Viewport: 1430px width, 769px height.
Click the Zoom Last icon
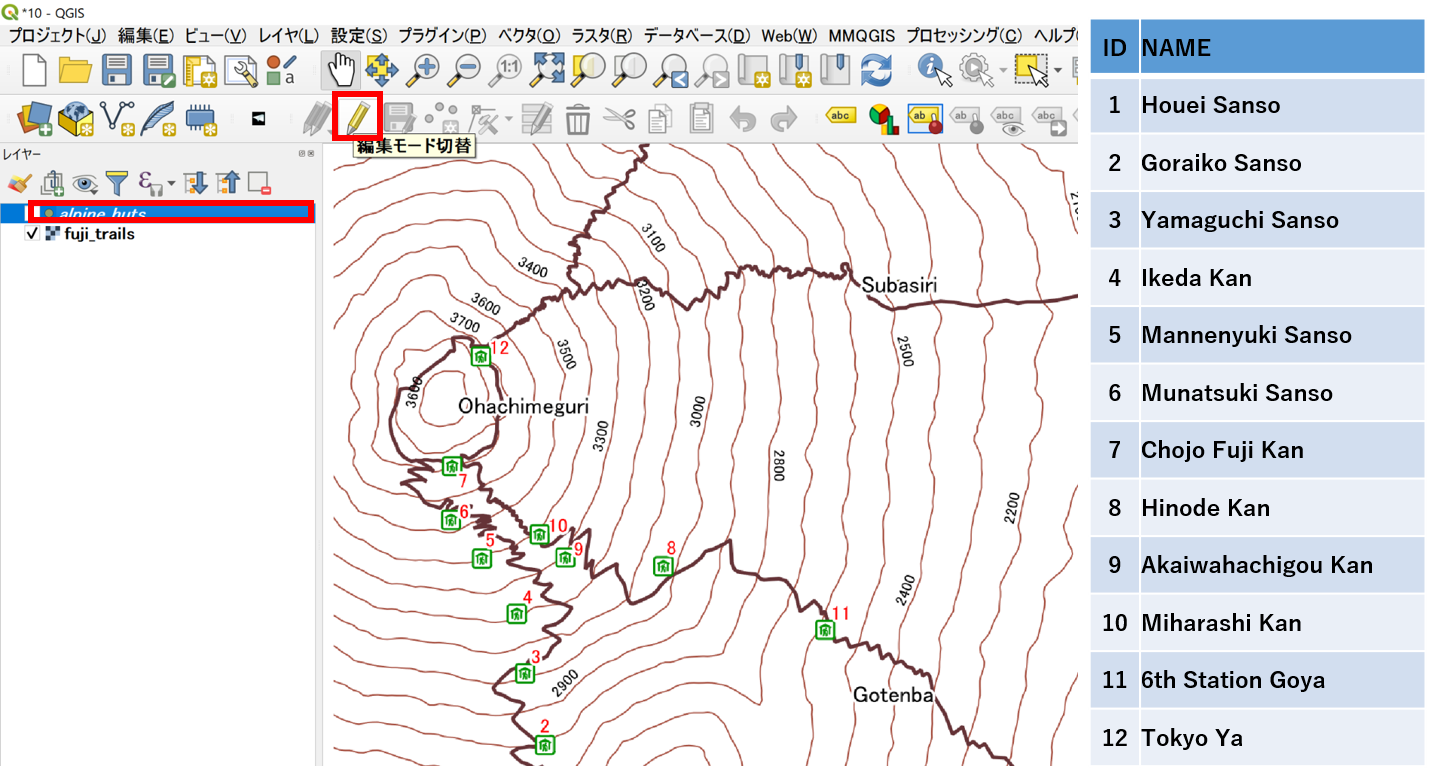tap(672, 70)
